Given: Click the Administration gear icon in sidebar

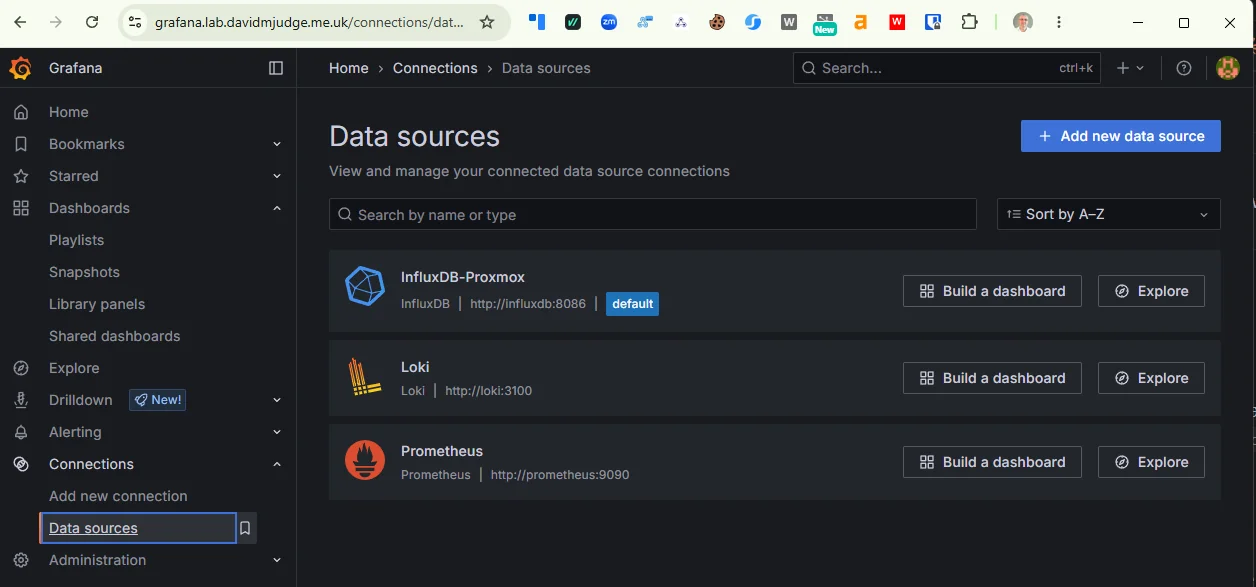Looking at the screenshot, I should (21, 560).
